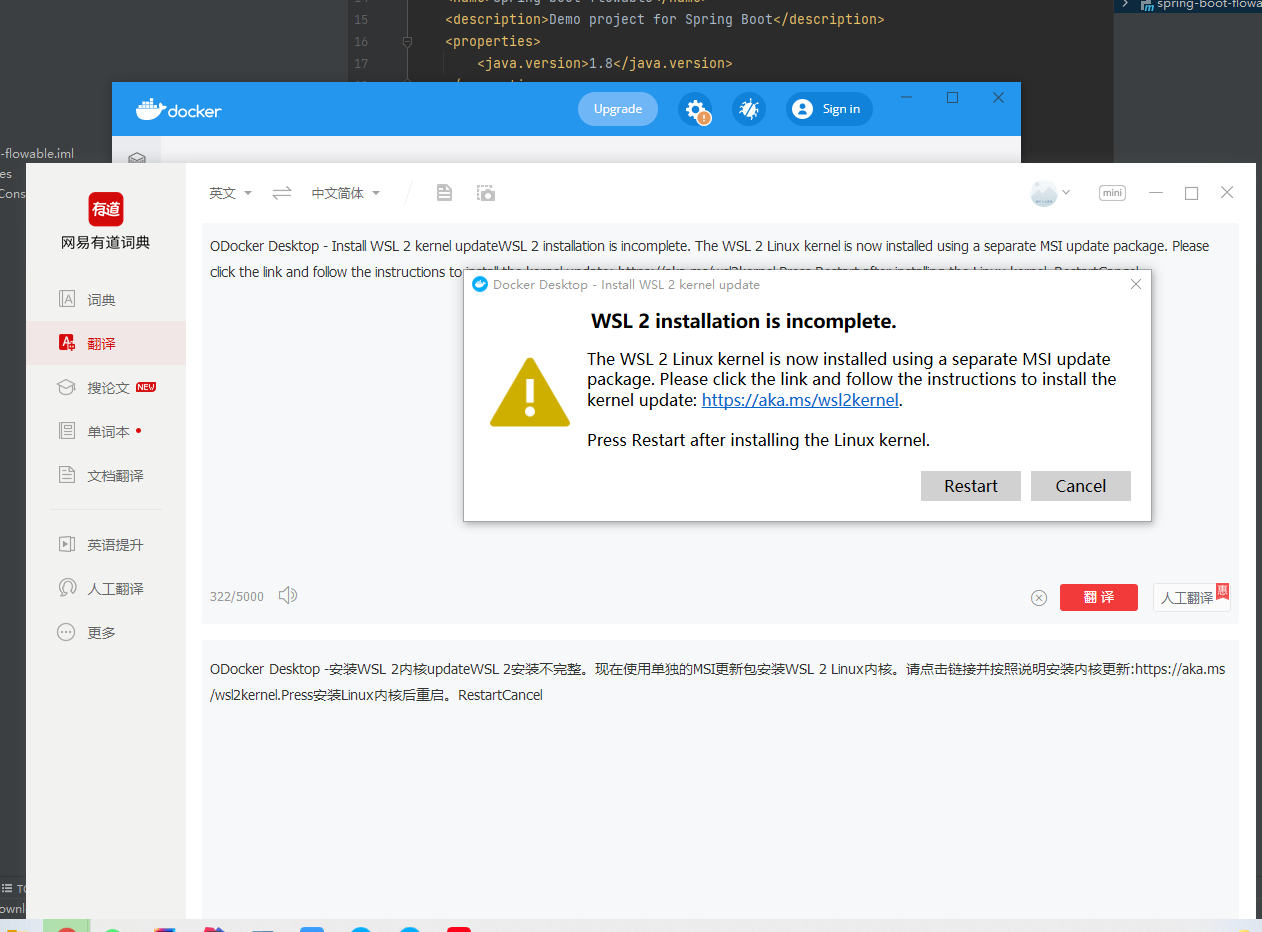Image resolution: width=1262 pixels, height=932 pixels.
Task: Expand the spring-boot-flowable tree node
Action: [x=1126, y=4]
